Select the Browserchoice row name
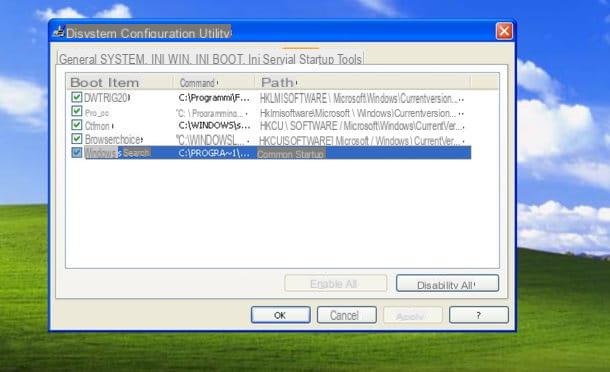The image size is (610, 372). pos(114,139)
